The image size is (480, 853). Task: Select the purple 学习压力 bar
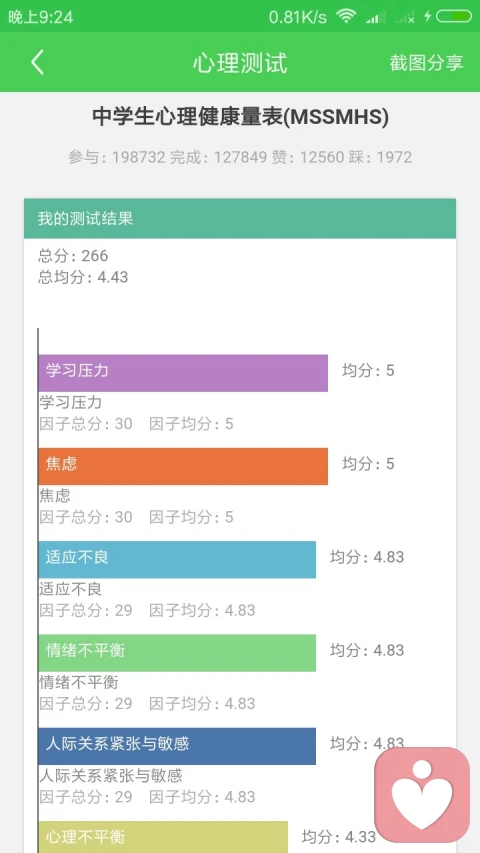(x=183, y=373)
